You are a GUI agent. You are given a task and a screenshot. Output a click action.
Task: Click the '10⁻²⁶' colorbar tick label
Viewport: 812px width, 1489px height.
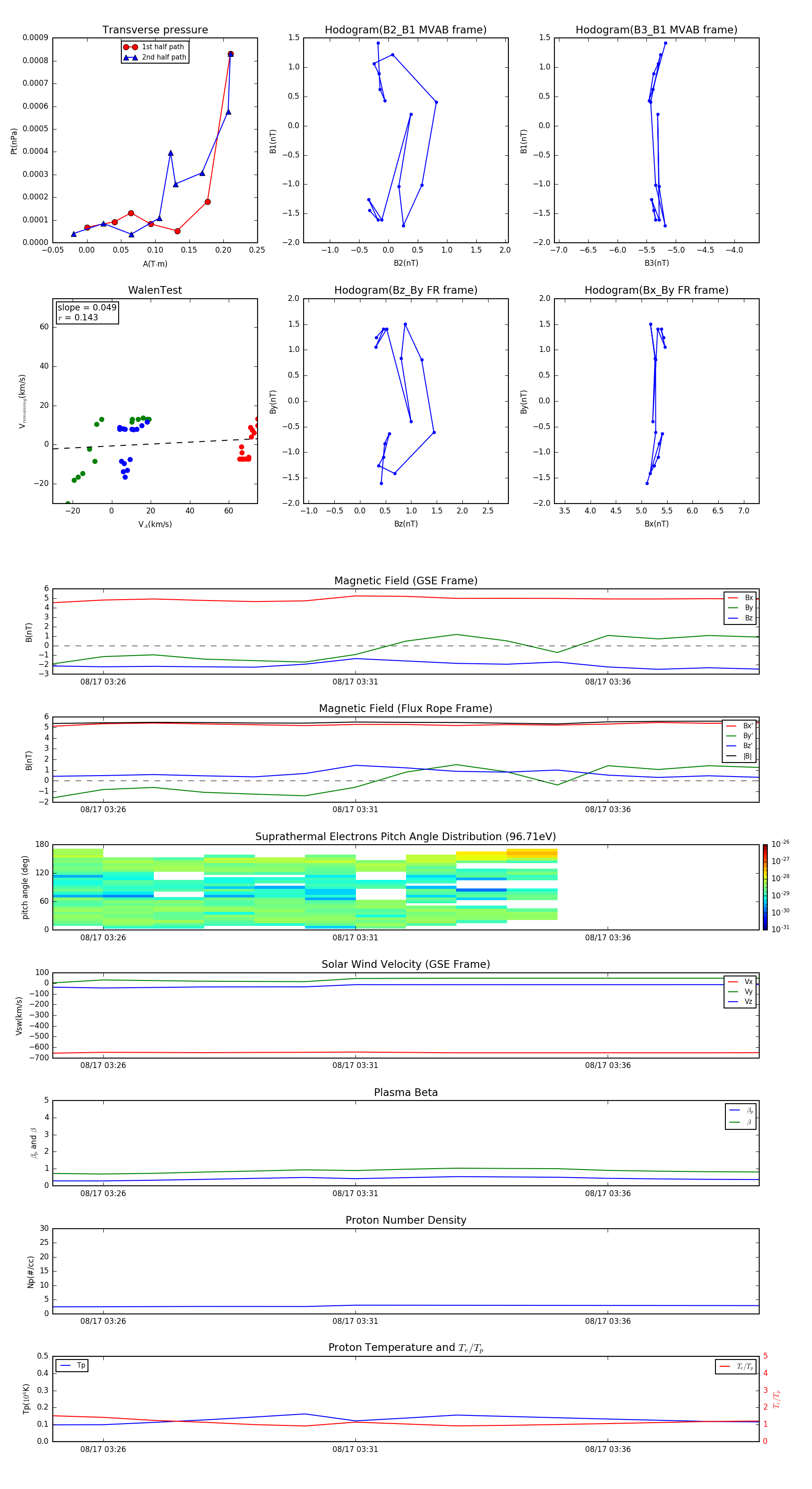(x=780, y=844)
